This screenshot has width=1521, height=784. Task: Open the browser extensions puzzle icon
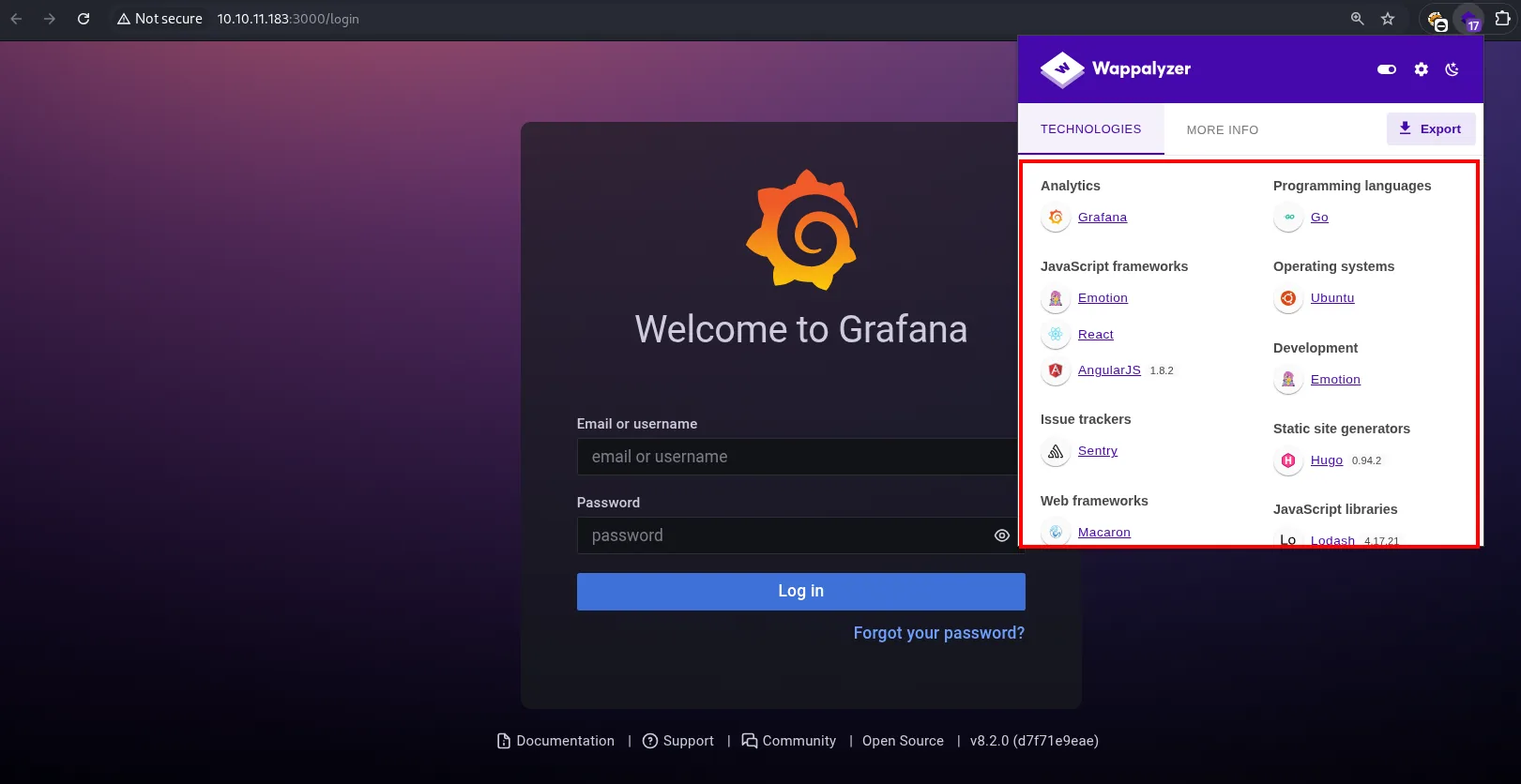click(x=1502, y=19)
